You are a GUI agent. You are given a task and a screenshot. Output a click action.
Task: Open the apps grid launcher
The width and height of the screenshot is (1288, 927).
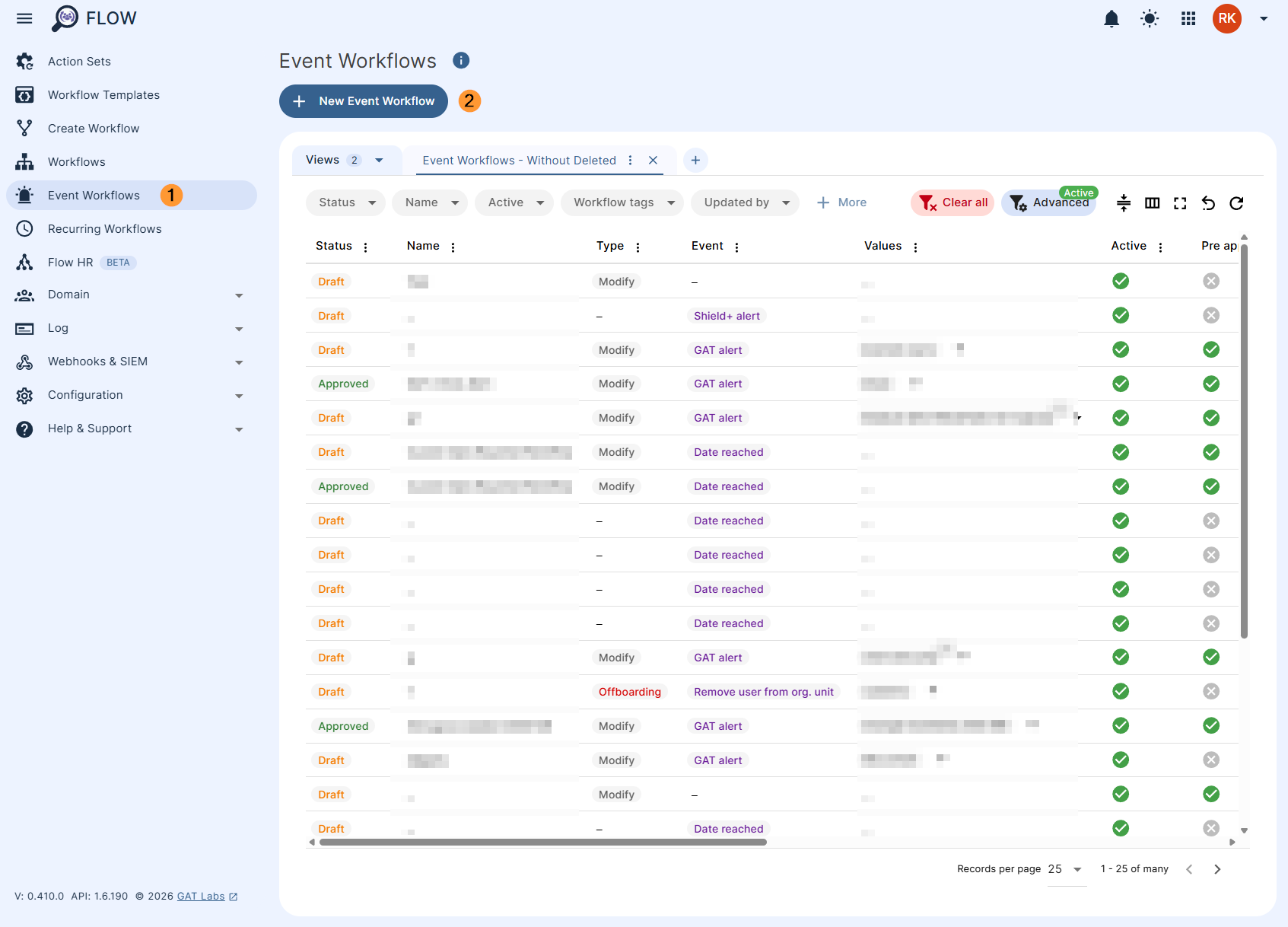pyautogui.click(x=1188, y=18)
